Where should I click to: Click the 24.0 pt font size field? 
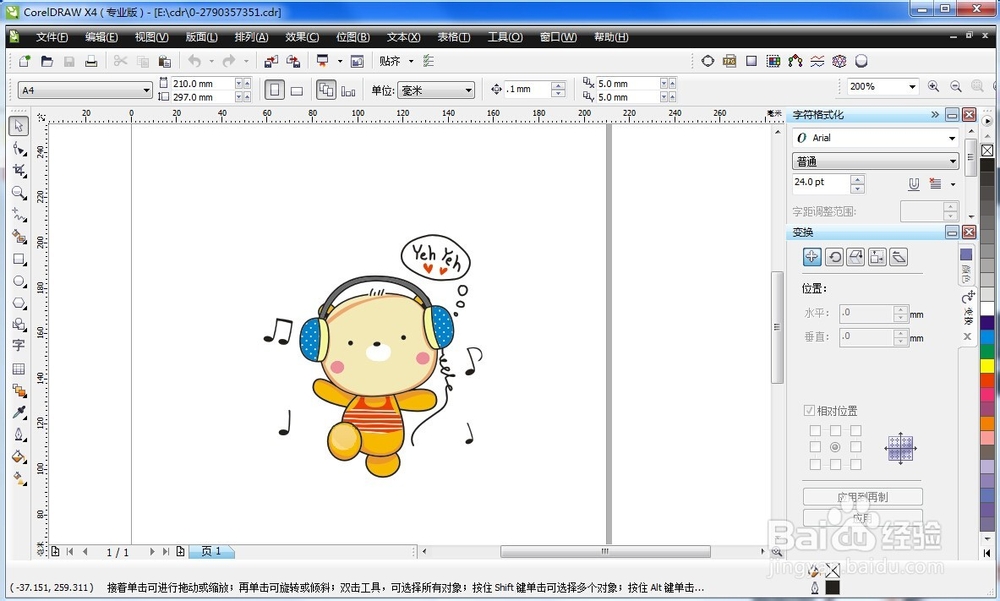pyautogui.click(x=821, y=183)
